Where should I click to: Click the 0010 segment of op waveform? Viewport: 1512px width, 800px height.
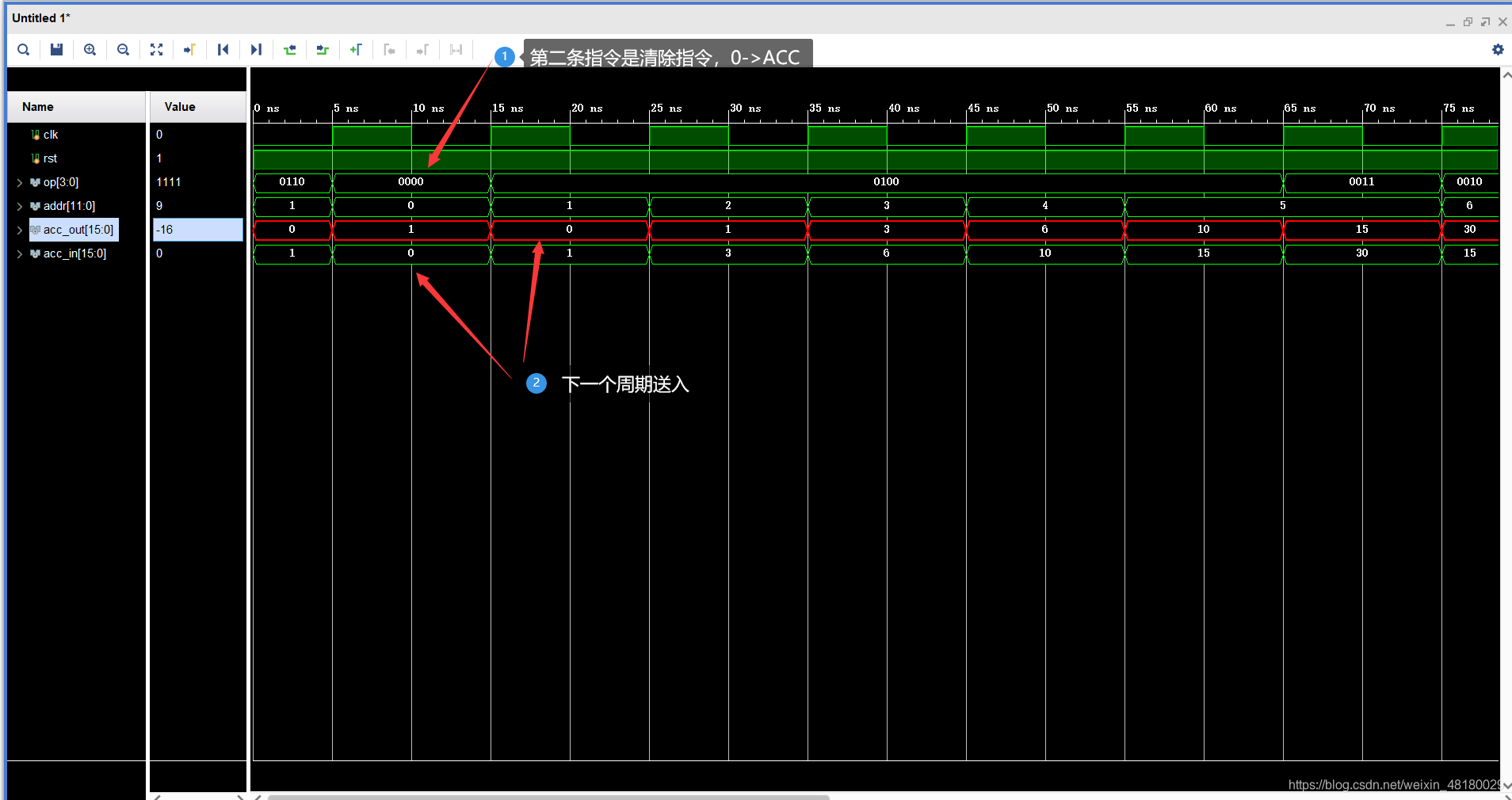tap(1470, 182)
